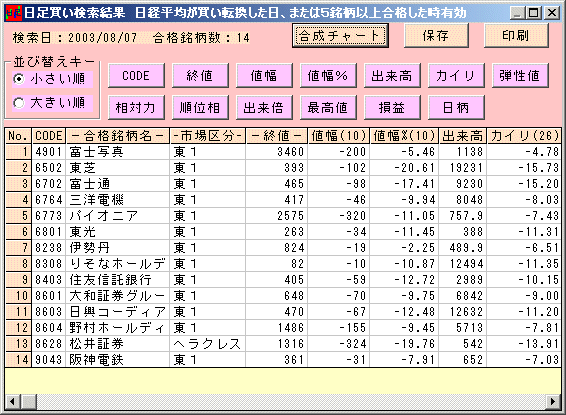Click the 保存 save button
The image size is (566, 415).
[x=436, y=36]
